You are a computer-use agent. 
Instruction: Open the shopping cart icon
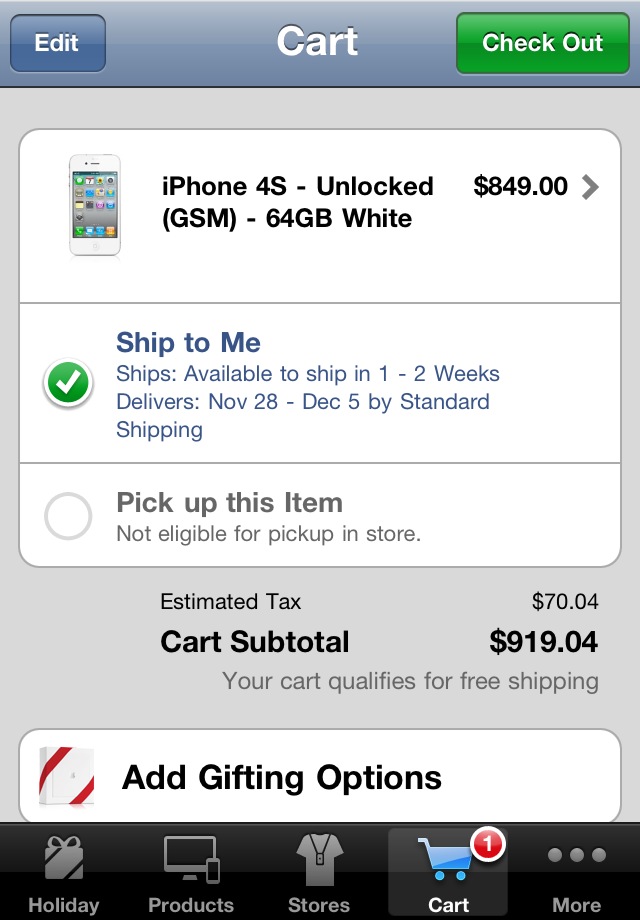point(442,860)
